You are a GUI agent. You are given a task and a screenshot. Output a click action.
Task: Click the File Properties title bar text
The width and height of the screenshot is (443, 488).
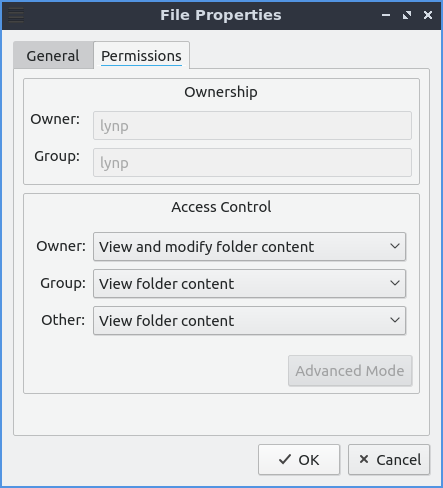point(221,15)
